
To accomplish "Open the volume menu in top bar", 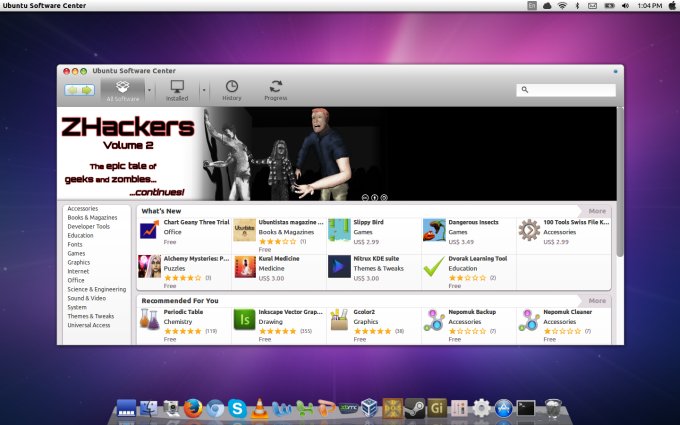I will (625, 6).
